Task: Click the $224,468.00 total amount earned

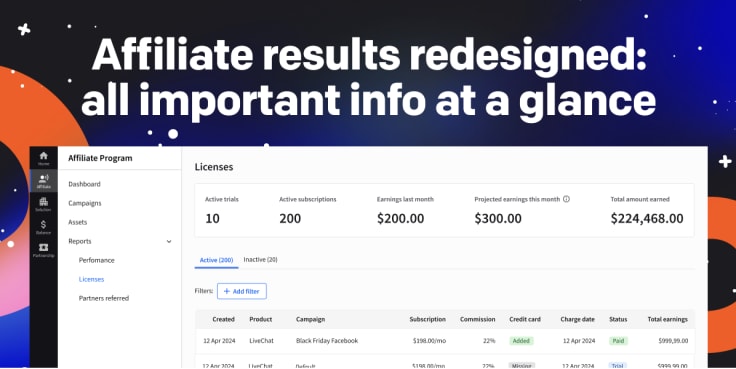Action: 647,218
